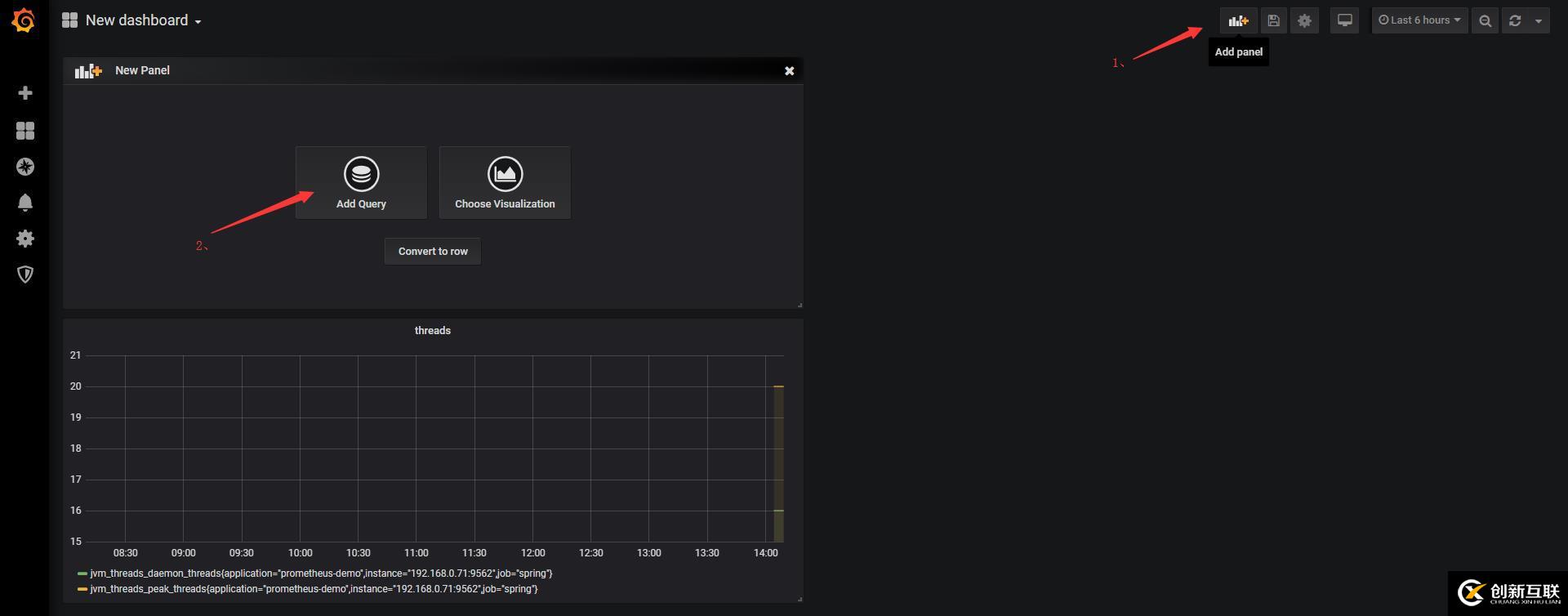Click Convert to row
1568x616 pixels.
(x=433, y=252)
